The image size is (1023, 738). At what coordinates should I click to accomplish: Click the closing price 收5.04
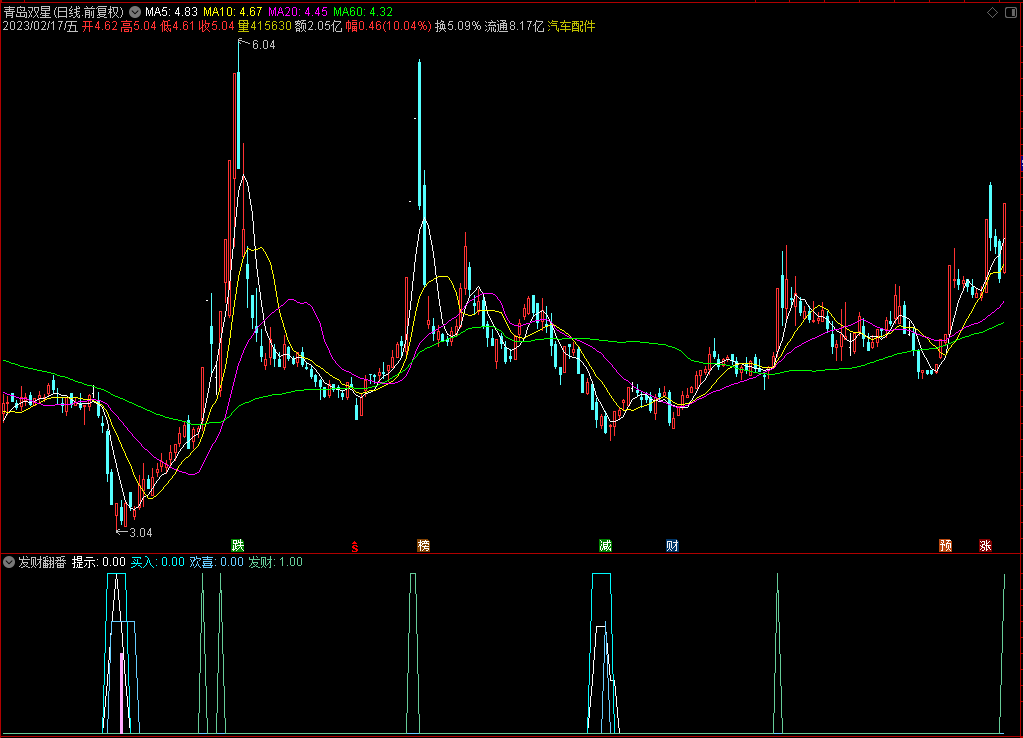(x=217, y=26)
